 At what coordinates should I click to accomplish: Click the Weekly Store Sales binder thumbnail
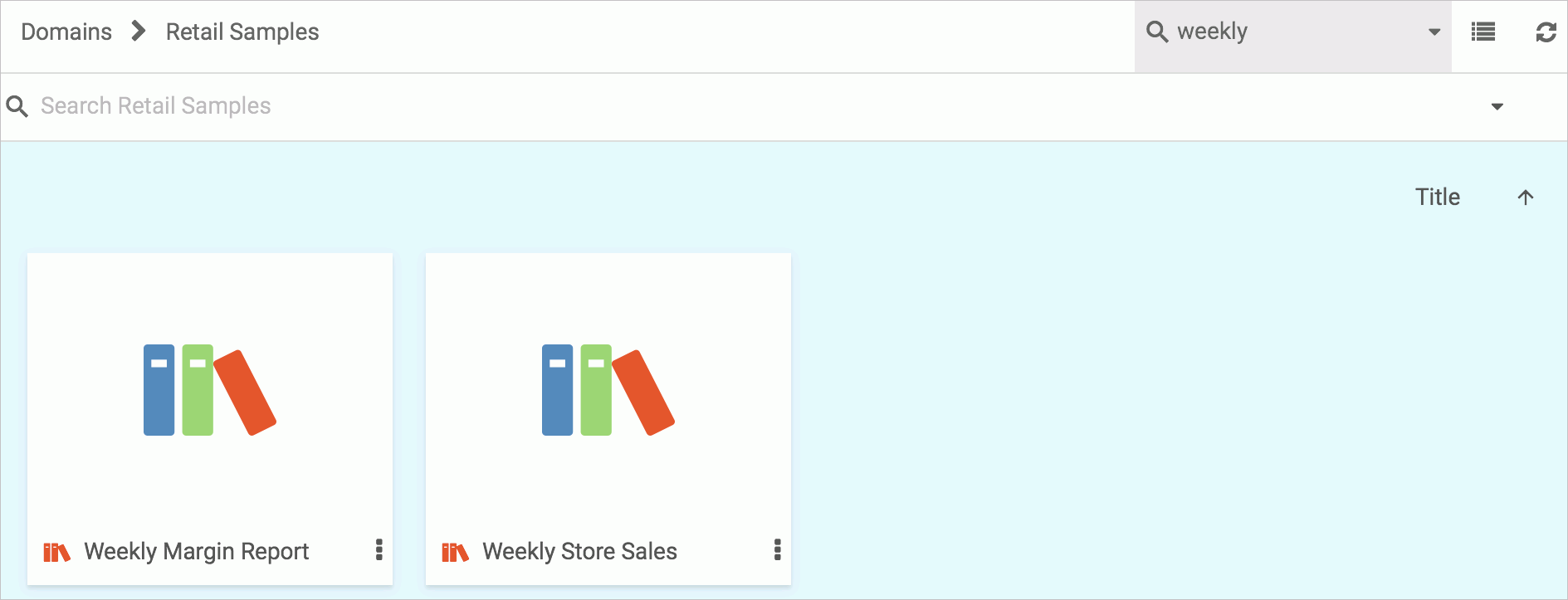click(608, 390)
